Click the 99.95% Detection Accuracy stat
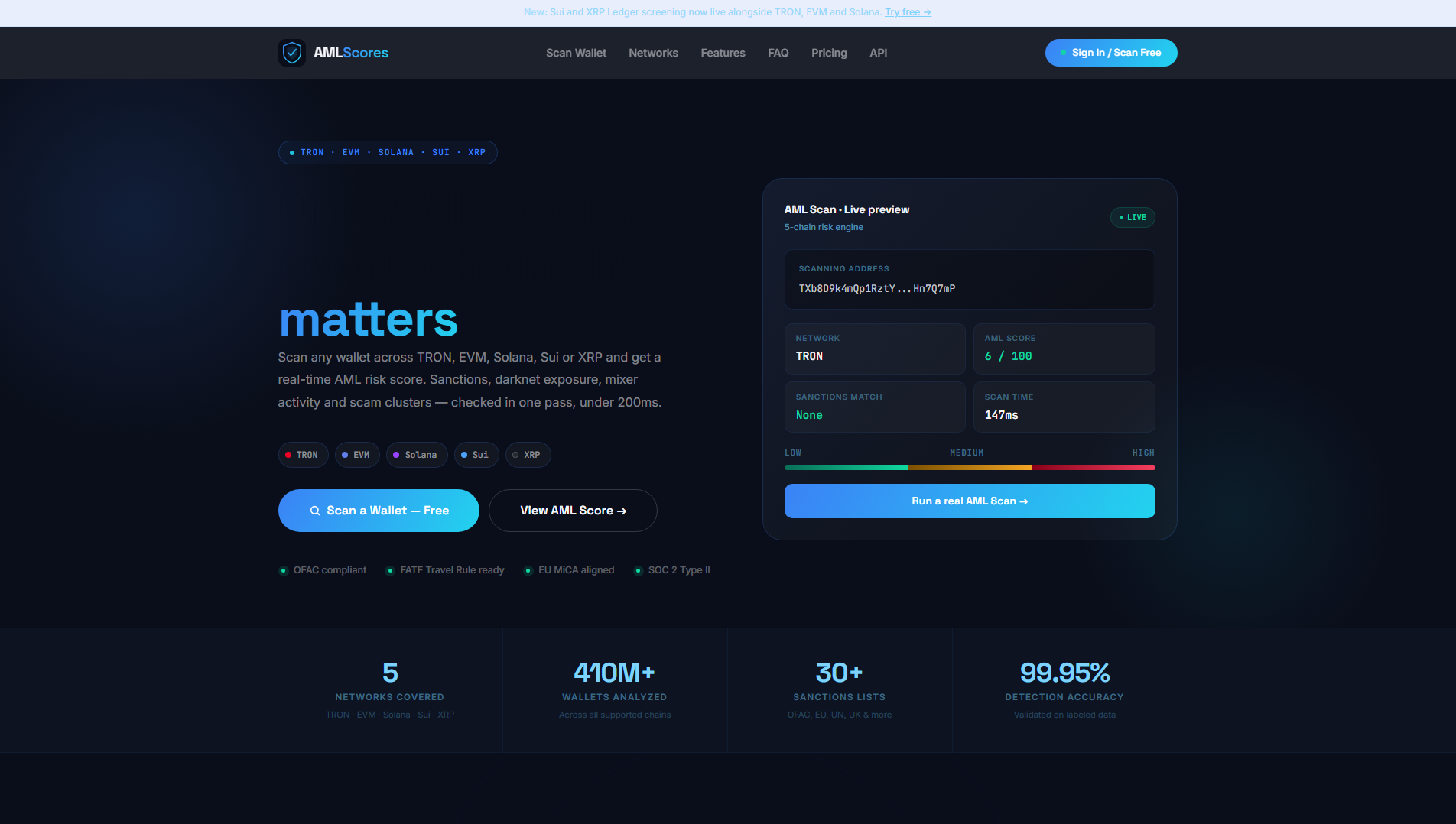1456x824 pixels. click(x=1064, y=690)
